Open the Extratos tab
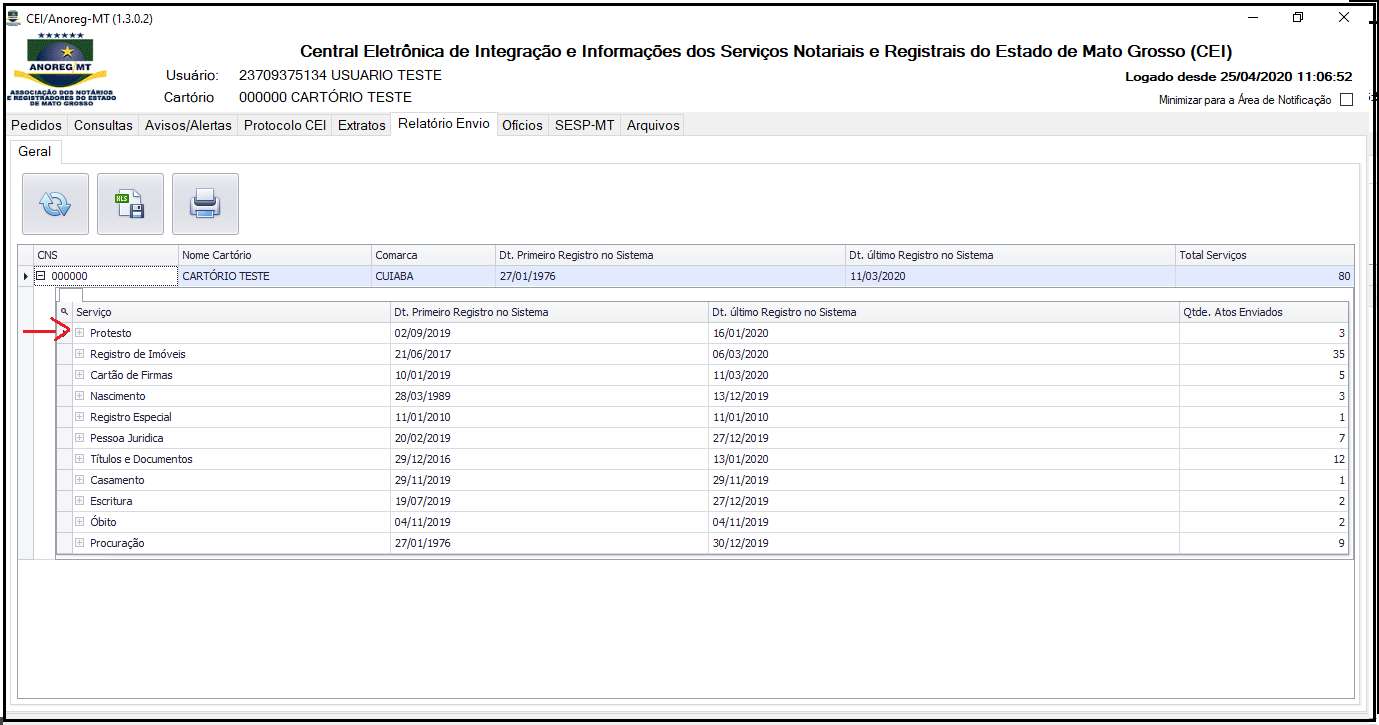 tap(361, 125)
